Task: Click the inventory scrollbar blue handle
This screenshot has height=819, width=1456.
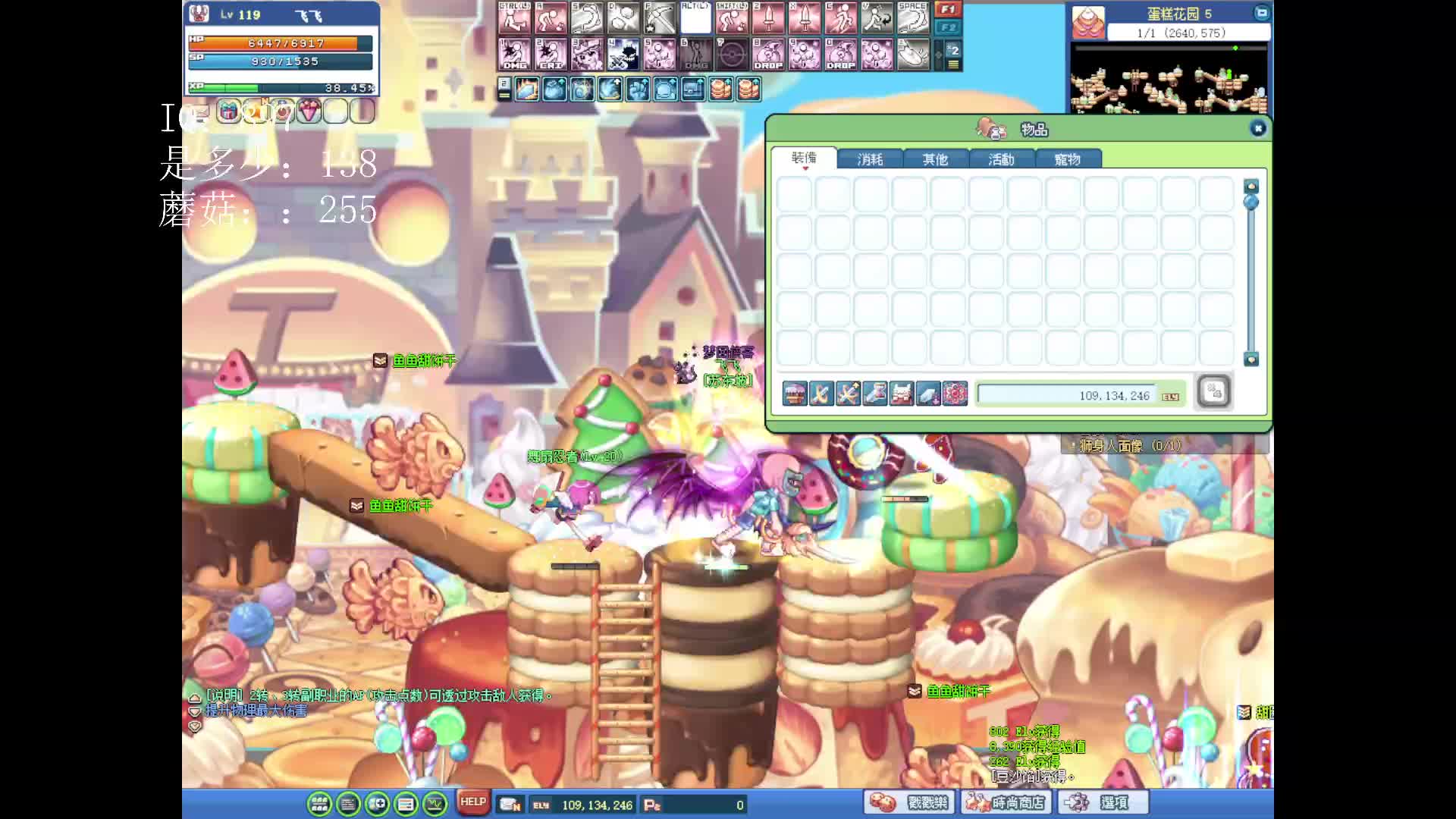Action: click(1251, 202)
